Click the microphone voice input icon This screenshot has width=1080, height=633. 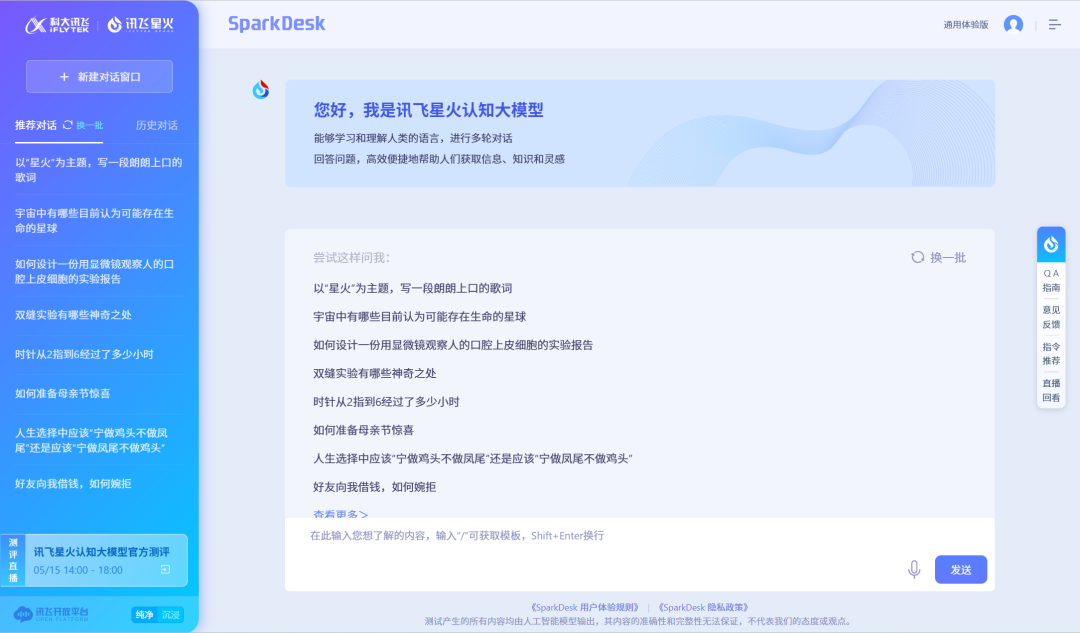tap(913, 569)
